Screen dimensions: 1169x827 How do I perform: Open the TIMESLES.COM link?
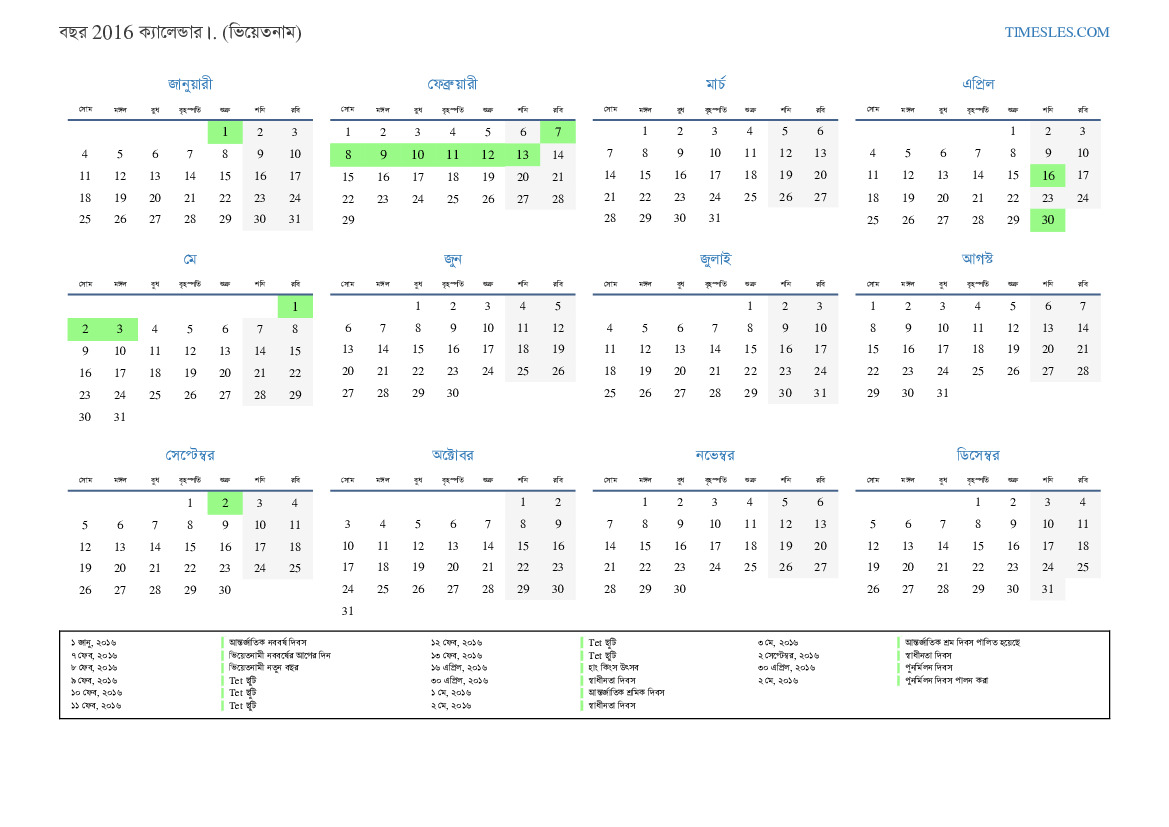[1056, 32]
